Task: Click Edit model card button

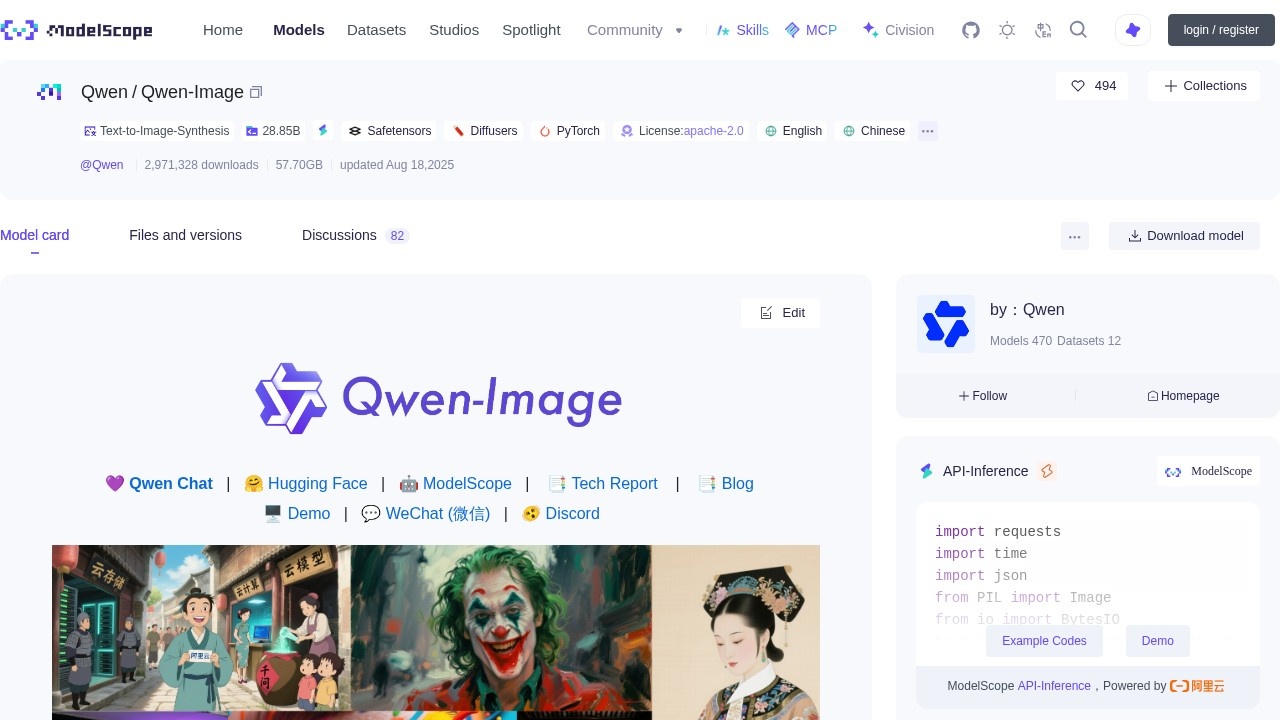Action: 781,313
